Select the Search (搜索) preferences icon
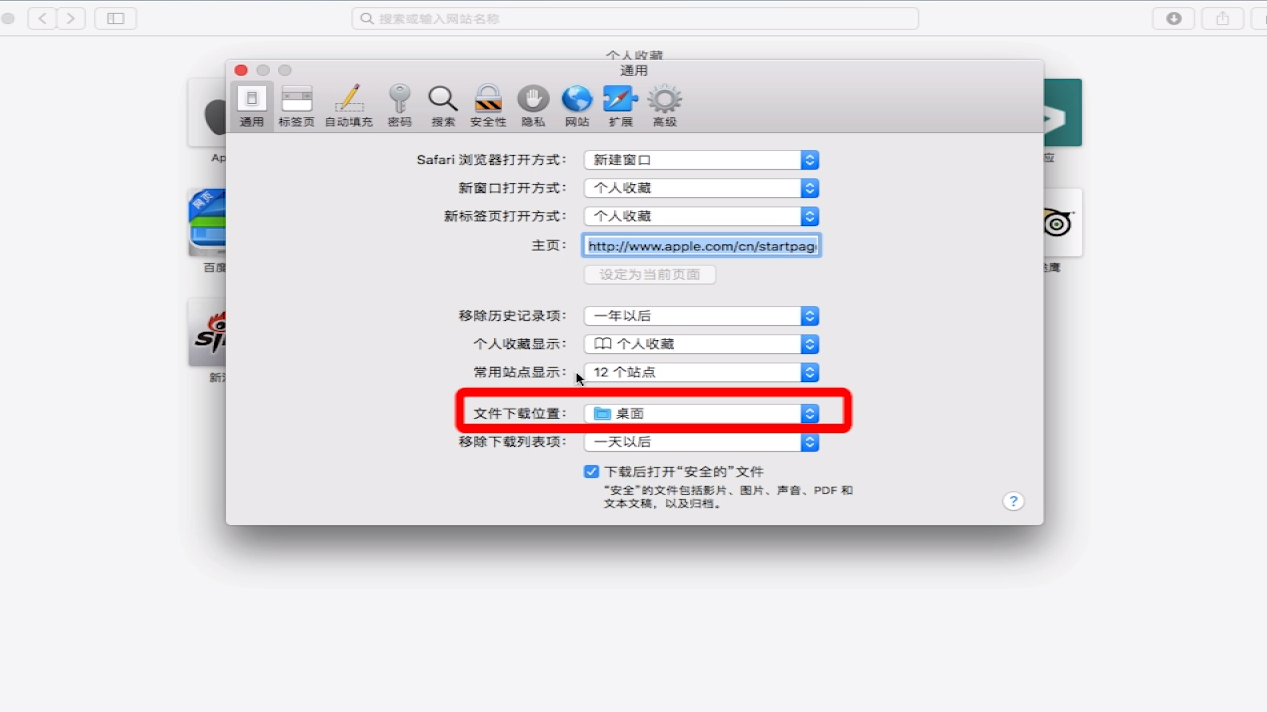 pos(443,106)
